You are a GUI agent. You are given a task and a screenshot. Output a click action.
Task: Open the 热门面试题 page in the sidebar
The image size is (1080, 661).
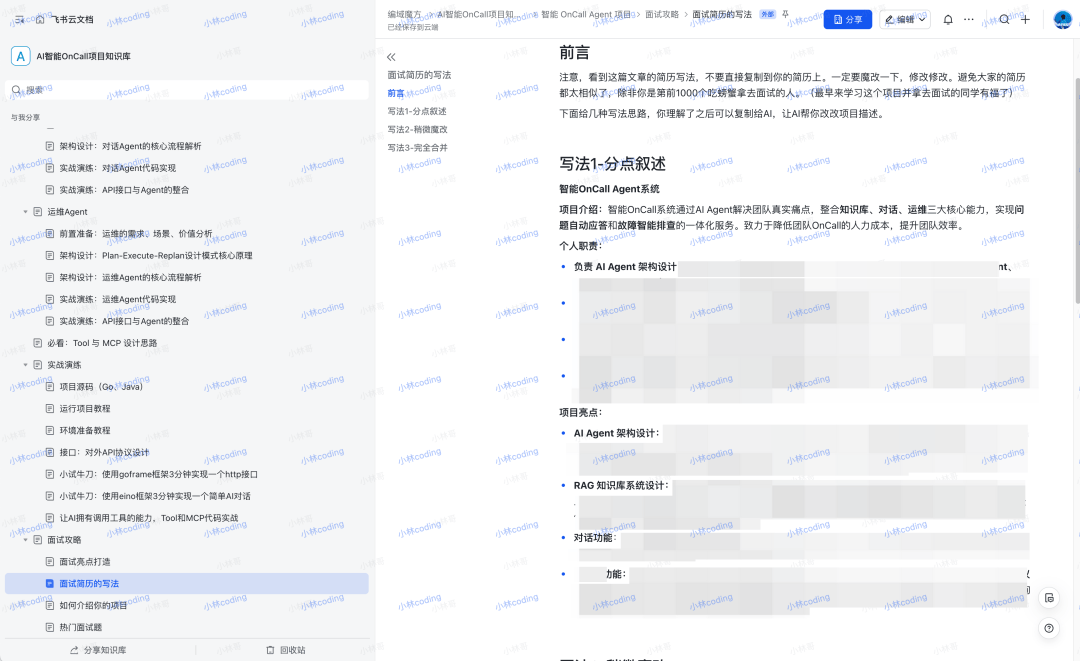click(80, 627)
